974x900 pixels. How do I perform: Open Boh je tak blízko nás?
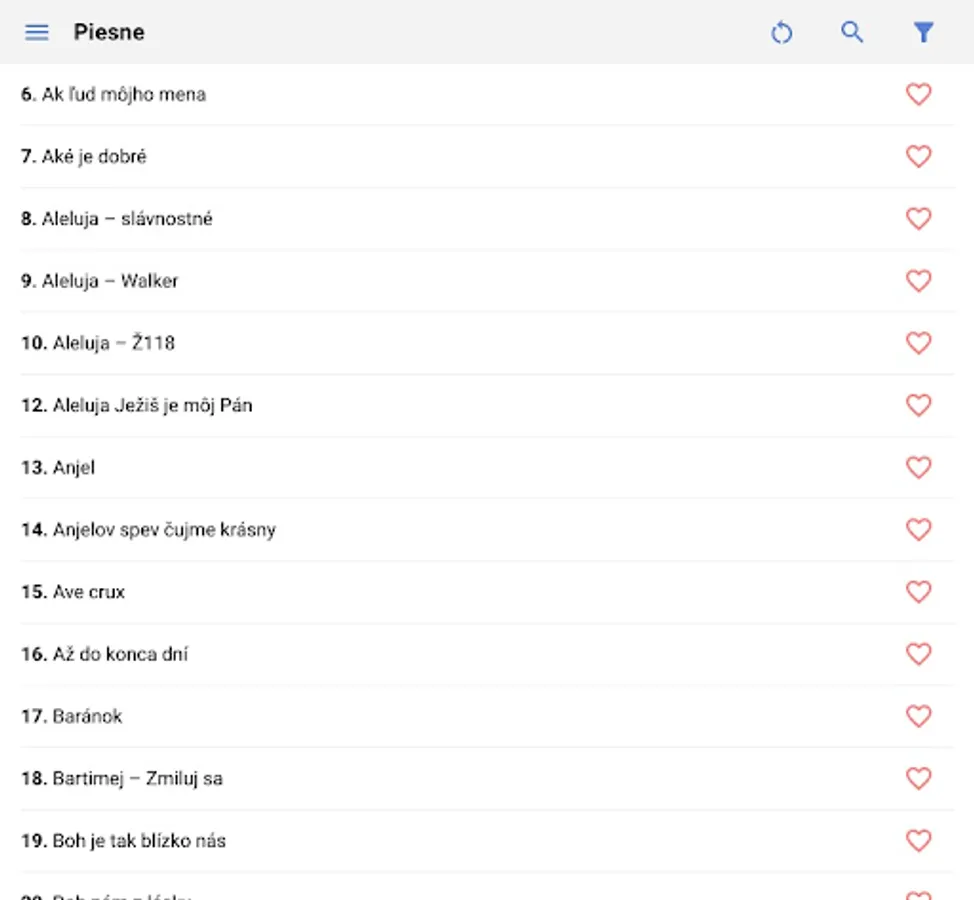pyautogui.click(x=139, y=840)
